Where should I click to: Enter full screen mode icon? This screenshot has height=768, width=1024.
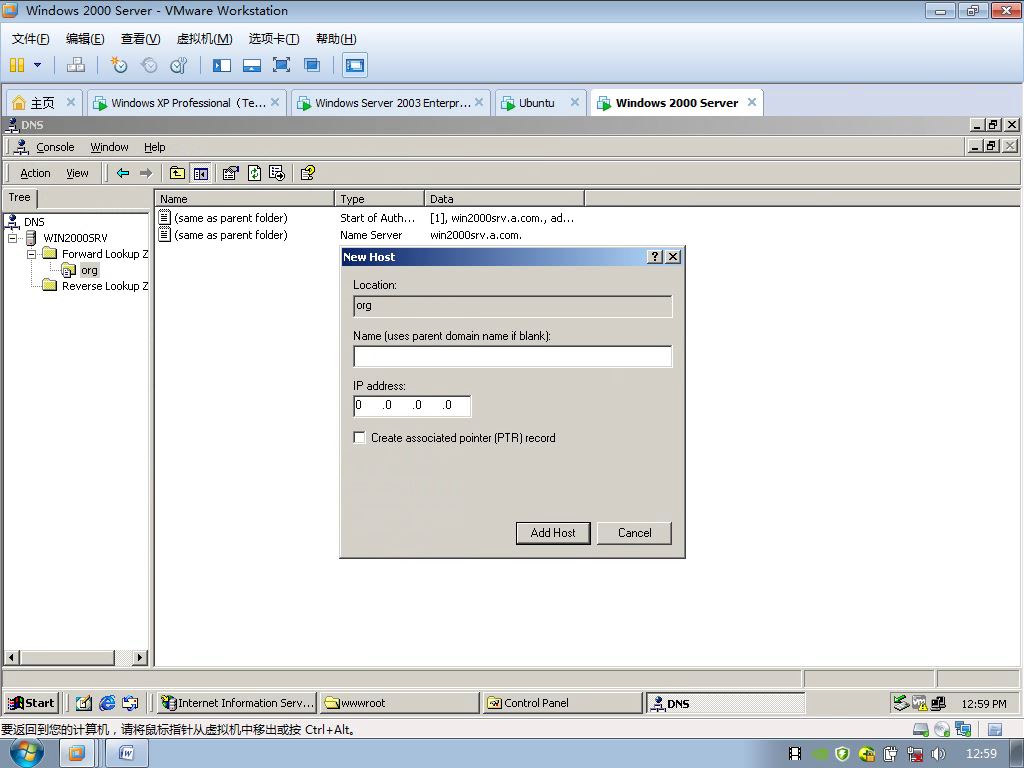pos(281,65)
